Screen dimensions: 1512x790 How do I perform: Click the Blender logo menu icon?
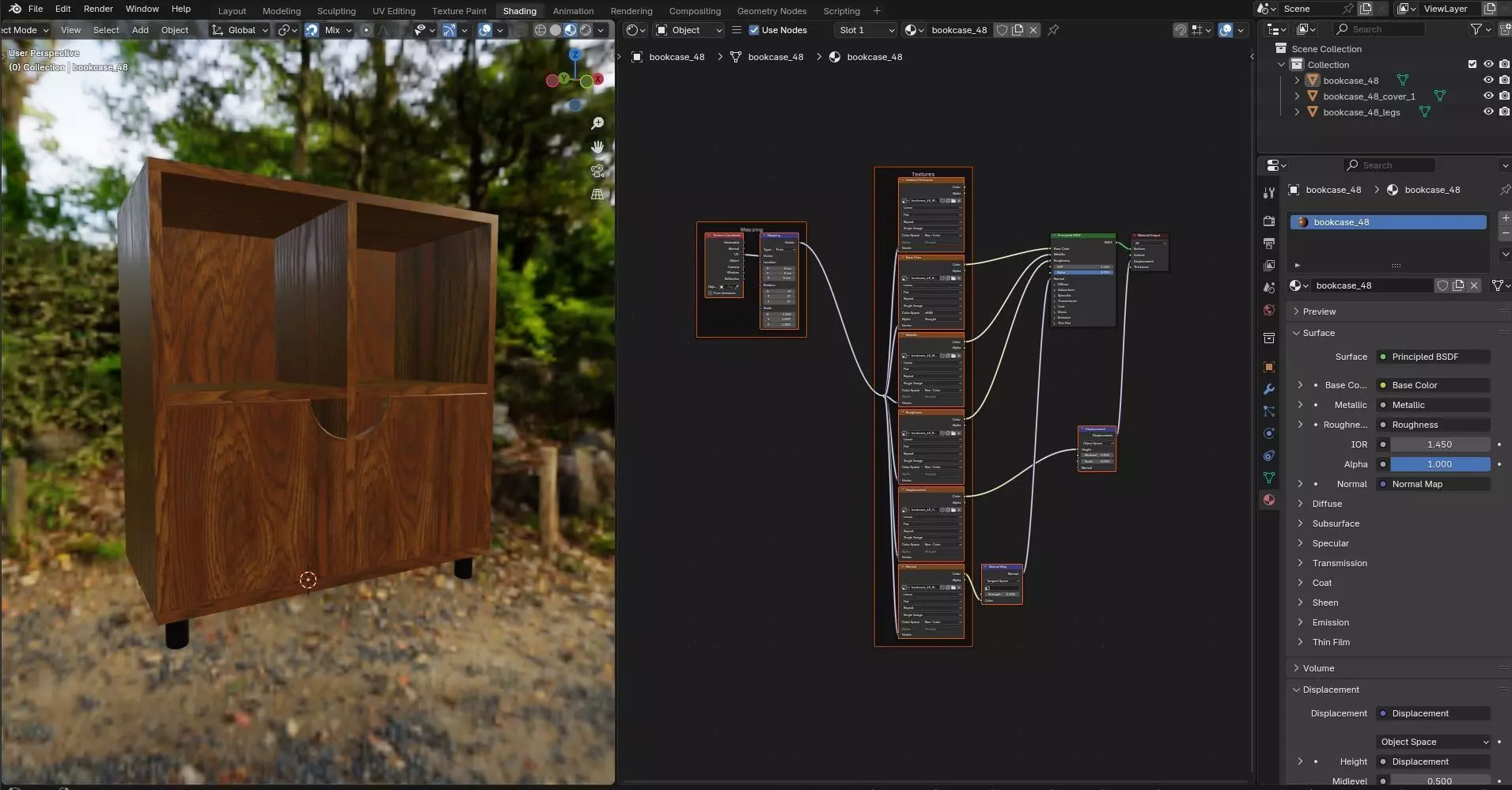[15, 9]
